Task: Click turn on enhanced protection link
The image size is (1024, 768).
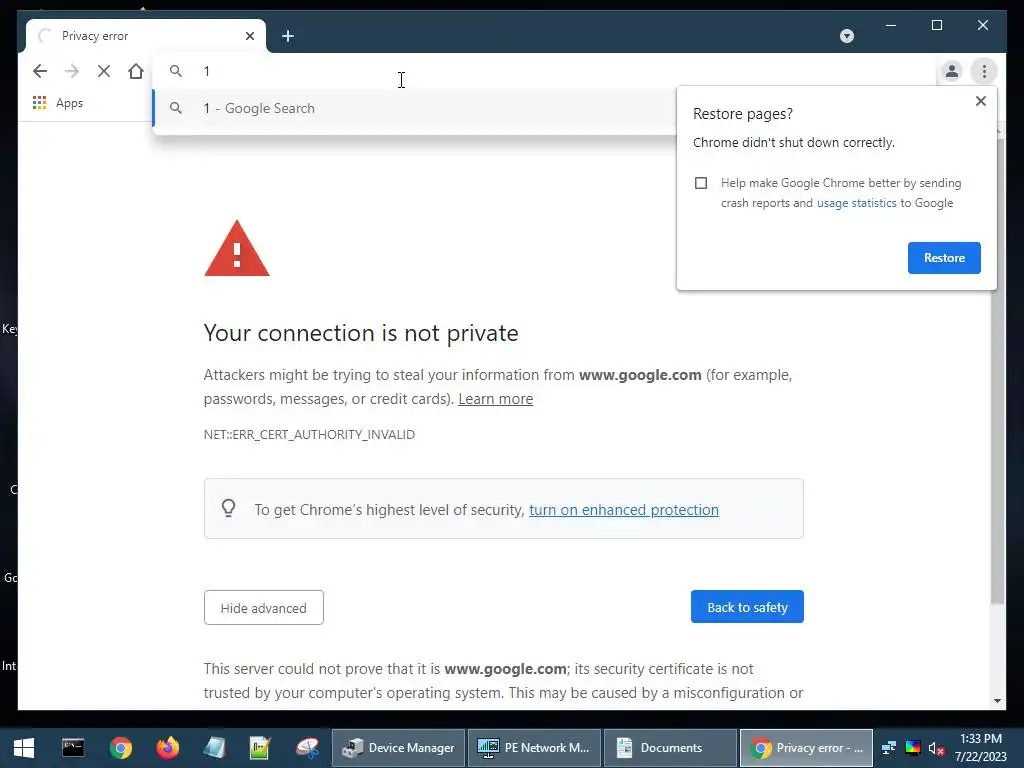Action: [x=624, y=509]
